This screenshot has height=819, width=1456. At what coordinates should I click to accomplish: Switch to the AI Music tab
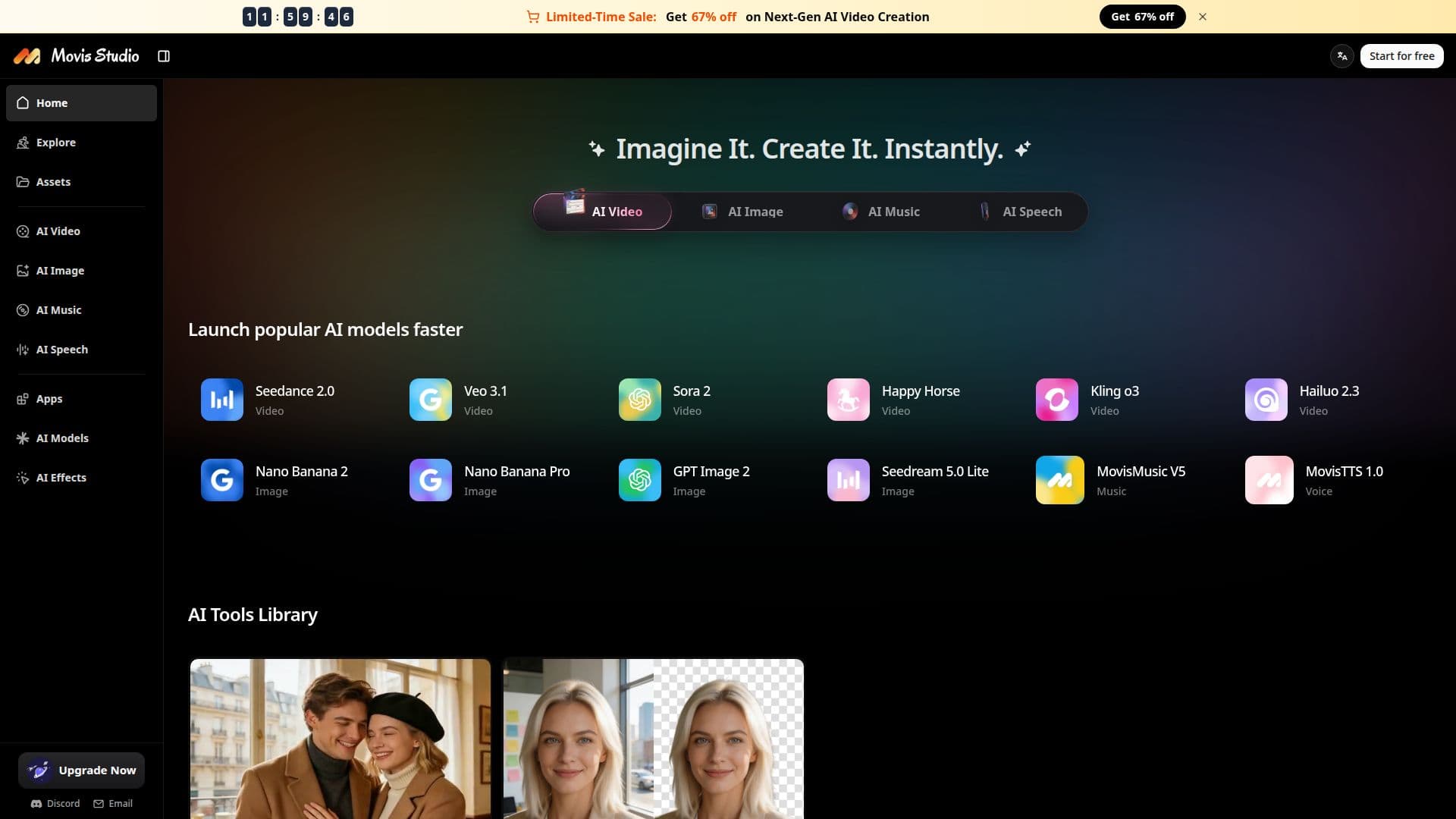880,212
